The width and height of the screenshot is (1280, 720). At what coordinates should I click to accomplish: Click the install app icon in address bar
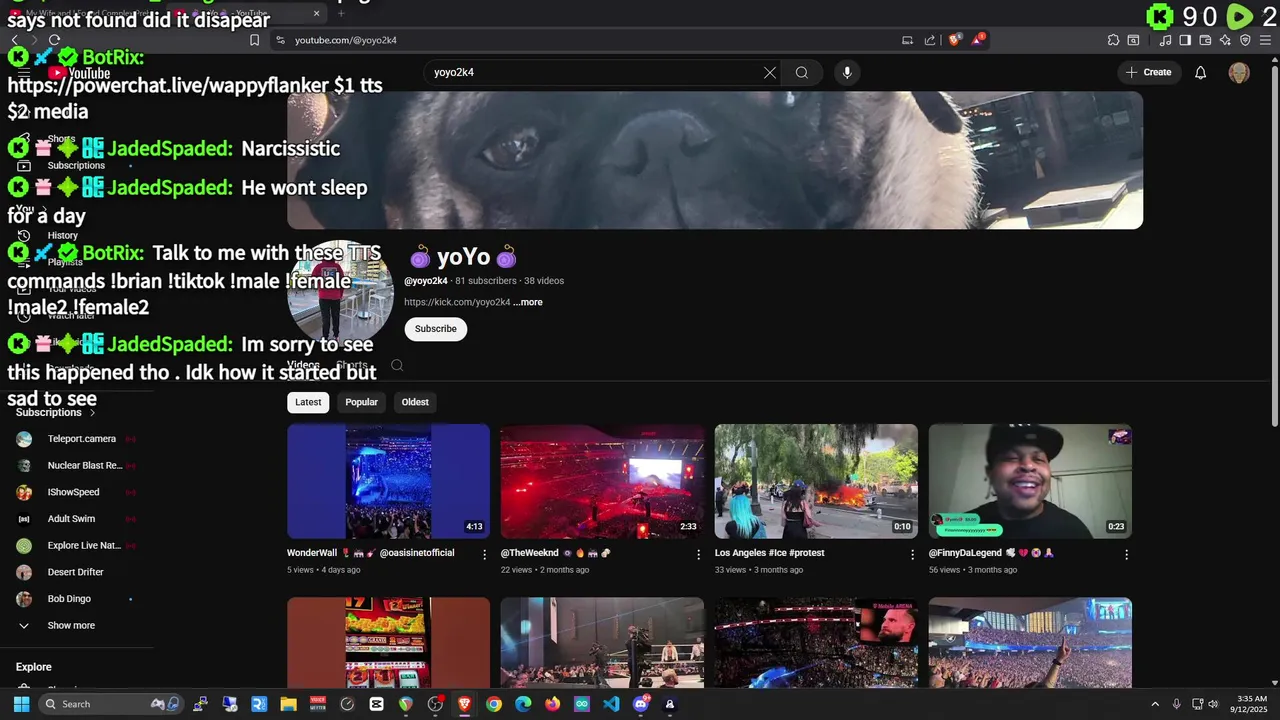point(907,40)
